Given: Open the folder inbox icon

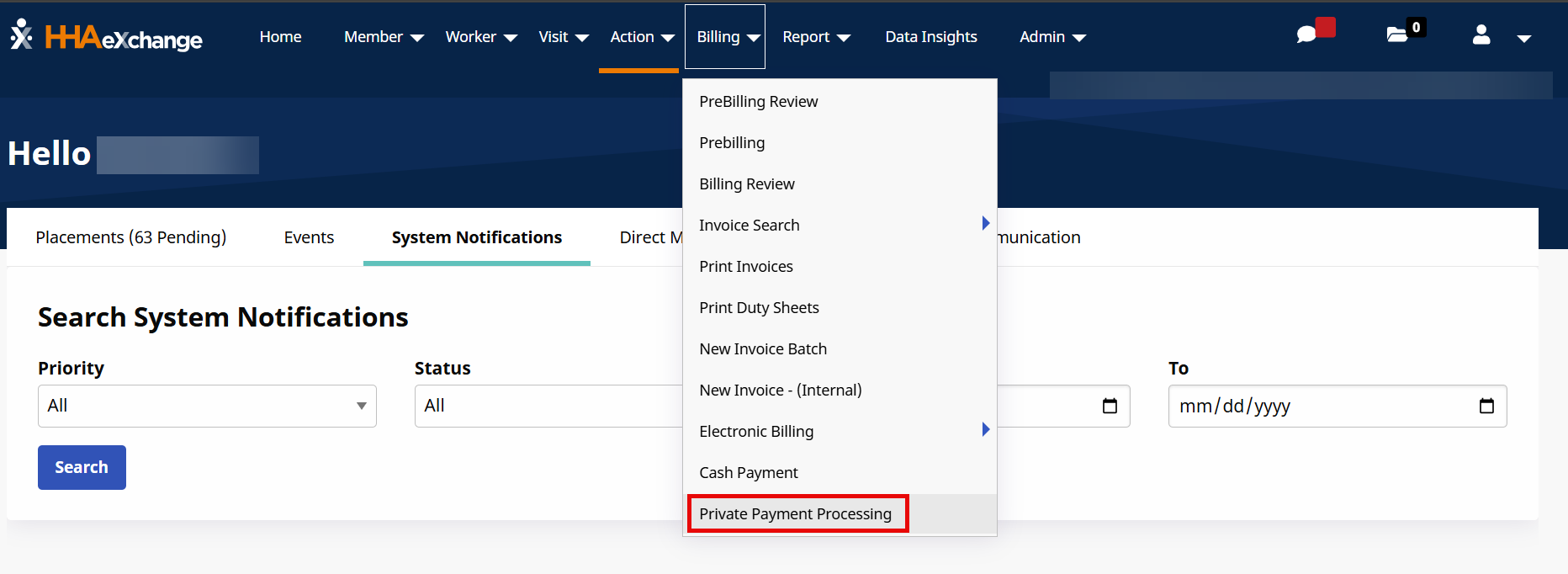Looking at the screenshot, I should coord(1397,35).
